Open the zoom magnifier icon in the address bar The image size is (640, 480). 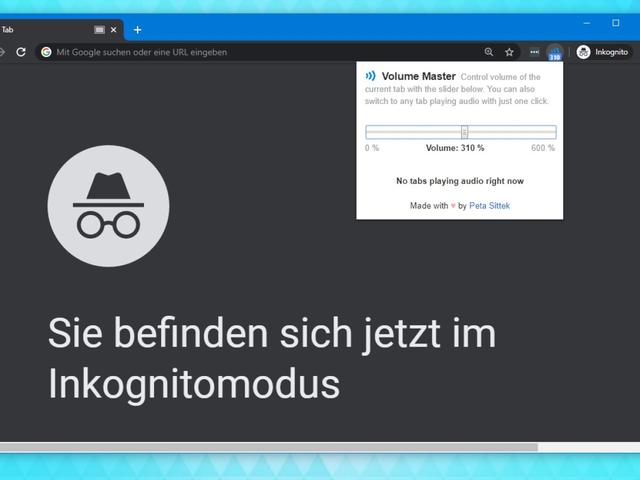(x=489, y=52)
